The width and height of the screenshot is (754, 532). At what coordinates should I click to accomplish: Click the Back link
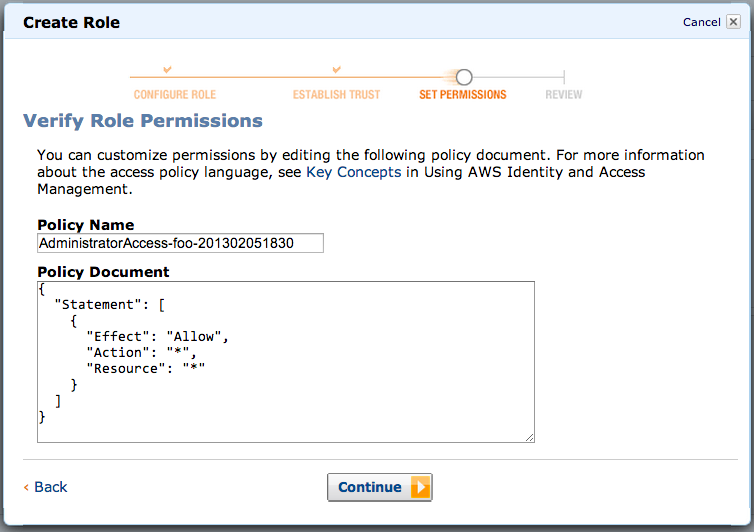point(50,487)
